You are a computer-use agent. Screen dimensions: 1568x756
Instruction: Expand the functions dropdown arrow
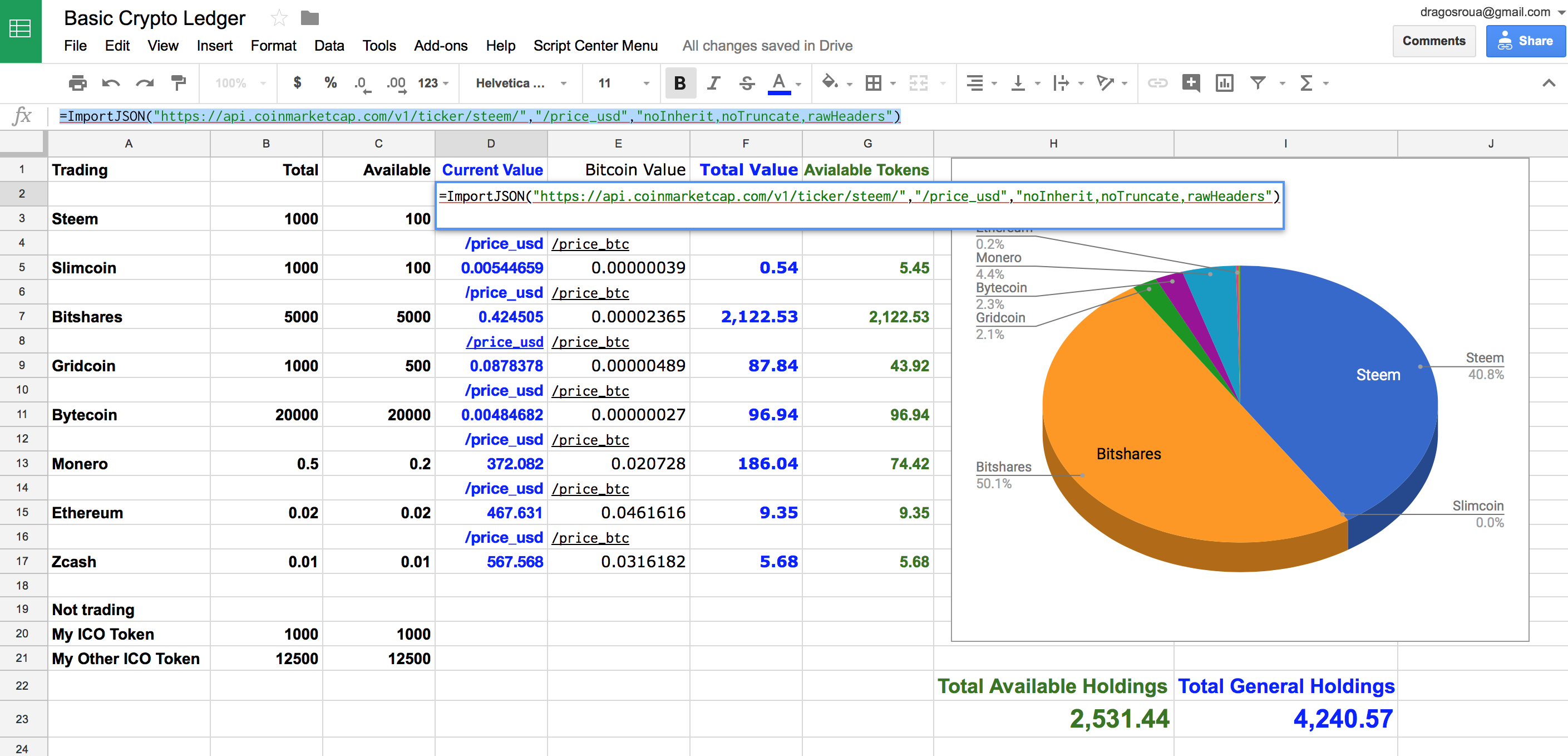[x=1326, y=84]
